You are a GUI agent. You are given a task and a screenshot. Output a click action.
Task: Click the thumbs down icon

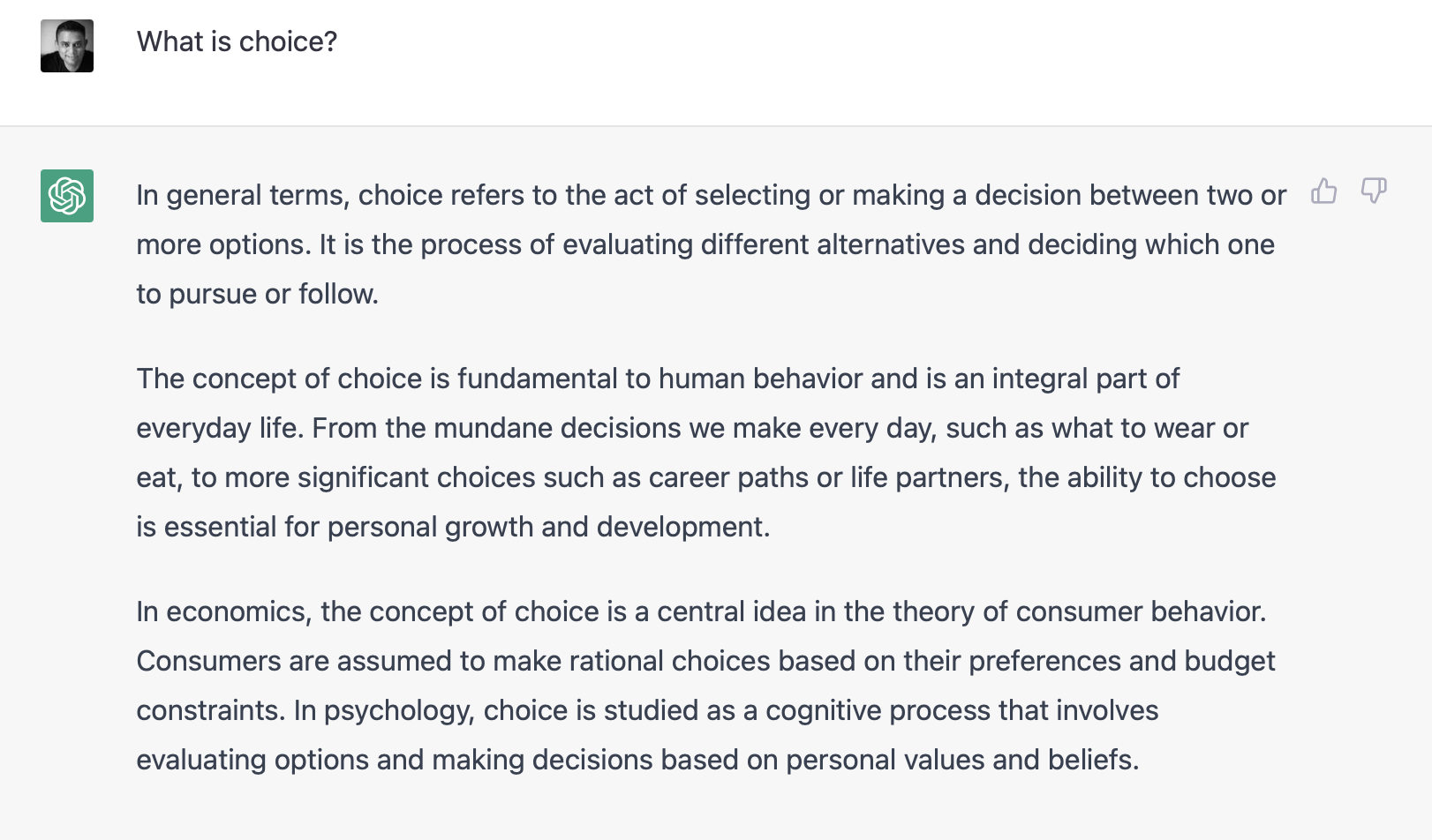pos(1374,191)
